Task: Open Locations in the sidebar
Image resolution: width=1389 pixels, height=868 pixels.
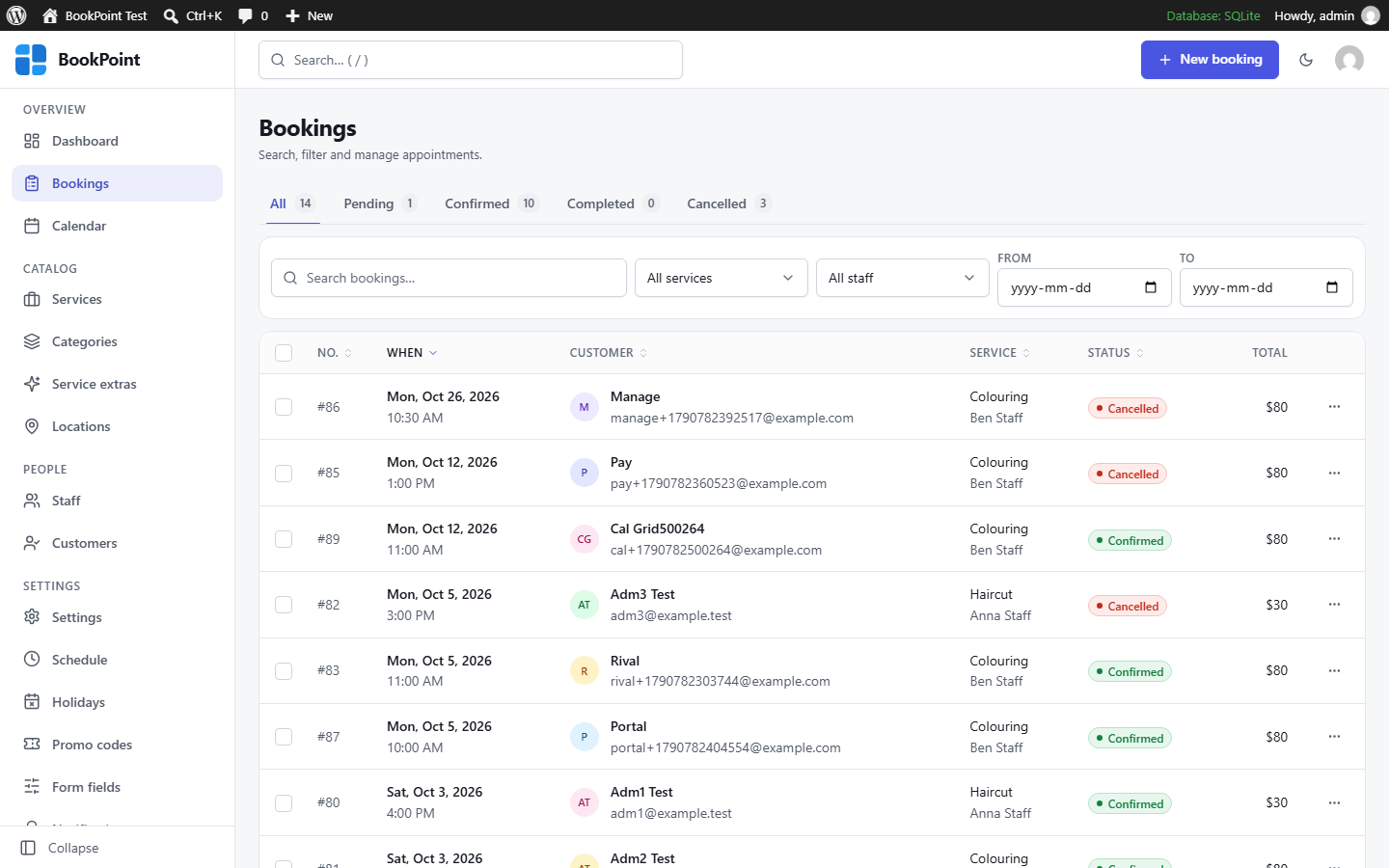Action: [x=117, y=426]
